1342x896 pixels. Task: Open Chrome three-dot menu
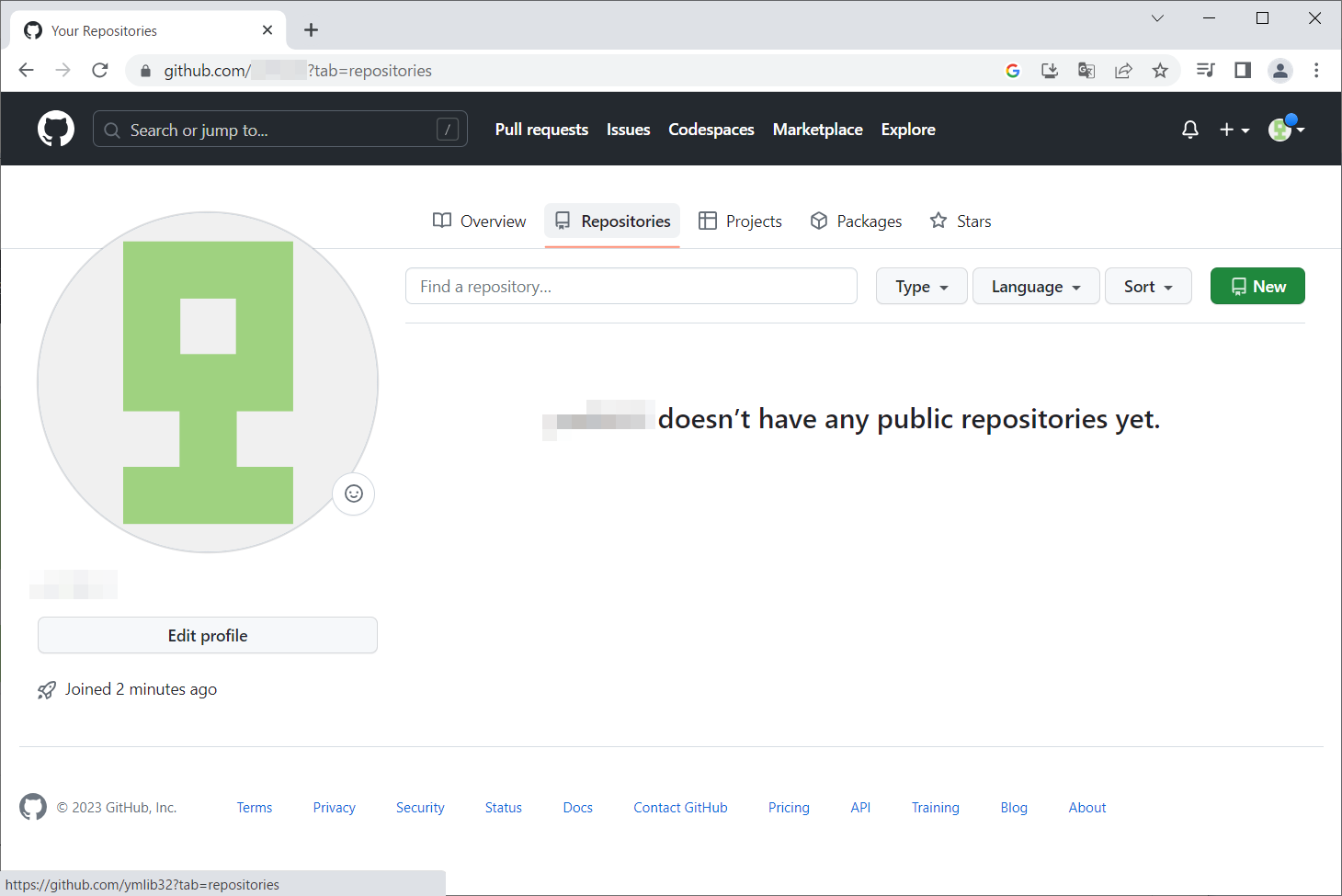pyautogui.click(x=1316, y=71)
